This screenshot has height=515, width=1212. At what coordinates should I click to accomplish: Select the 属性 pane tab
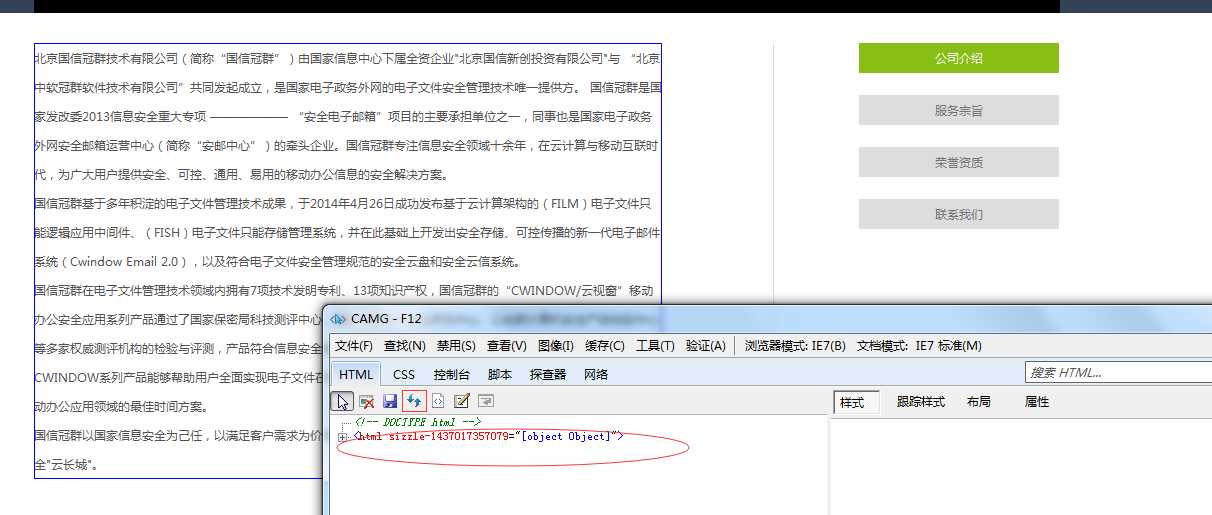[1037, 402]
